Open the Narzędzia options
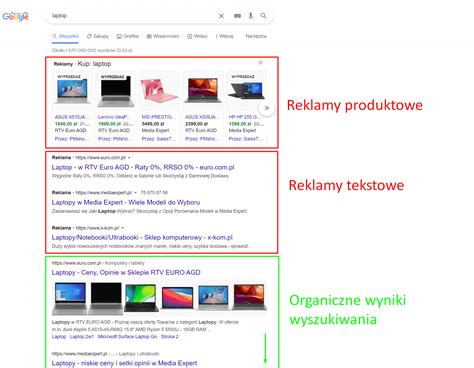 tap(256, 36)
